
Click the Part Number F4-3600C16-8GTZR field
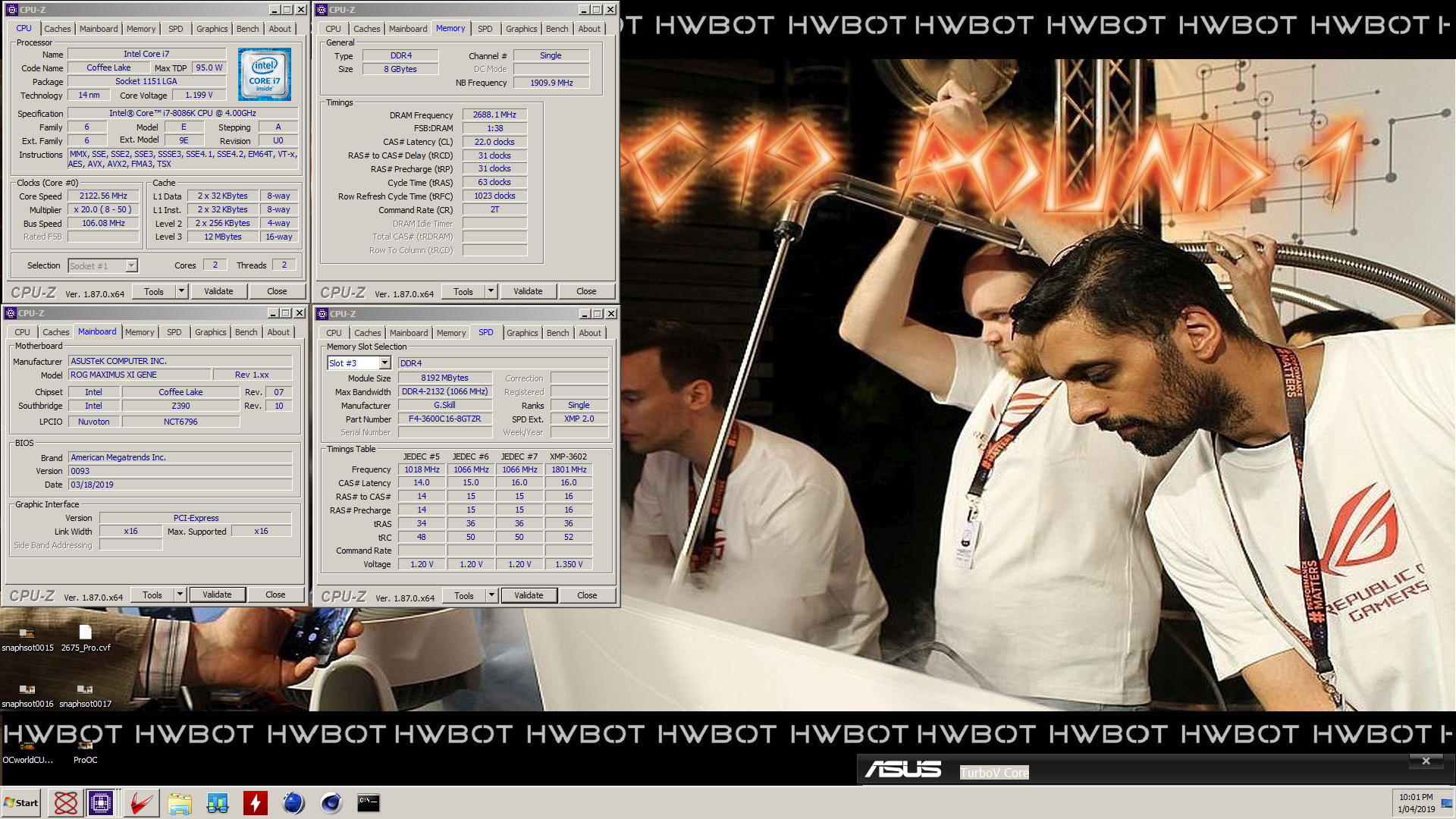[x=444, y=419]
